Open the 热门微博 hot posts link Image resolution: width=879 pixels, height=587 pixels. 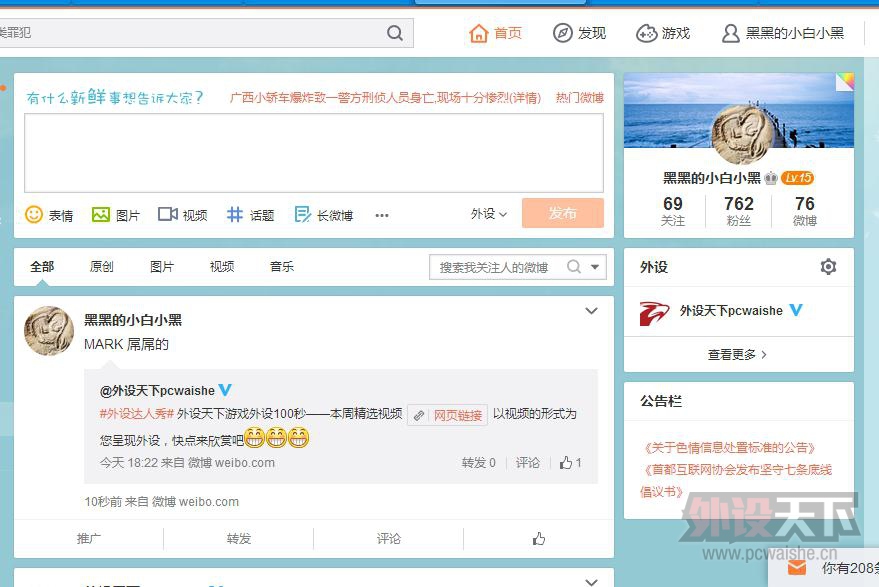coord(580,98)
